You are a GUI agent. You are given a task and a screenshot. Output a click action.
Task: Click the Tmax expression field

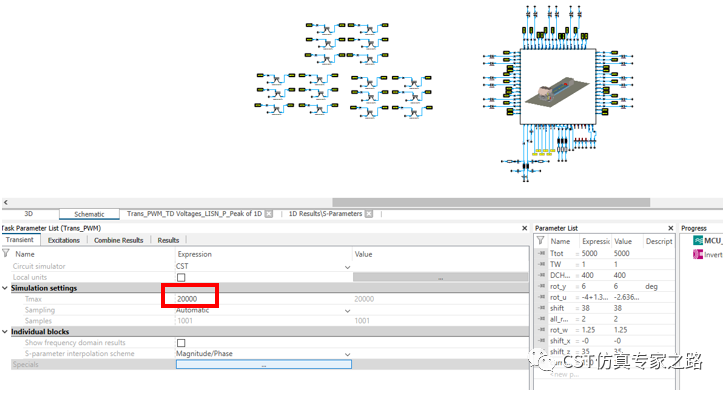click(x=190, y=299)
